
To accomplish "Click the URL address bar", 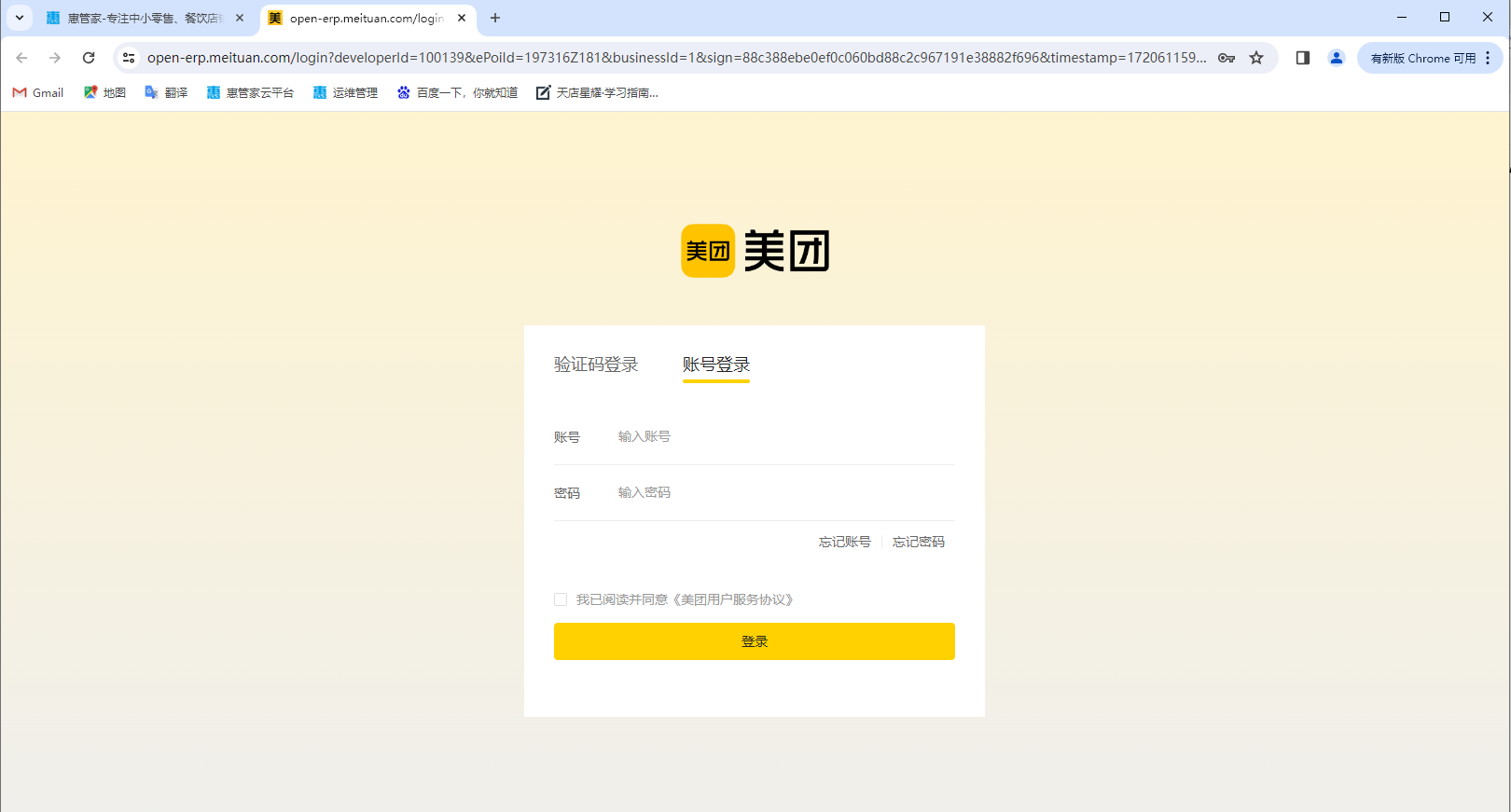I will pos(676,58).
